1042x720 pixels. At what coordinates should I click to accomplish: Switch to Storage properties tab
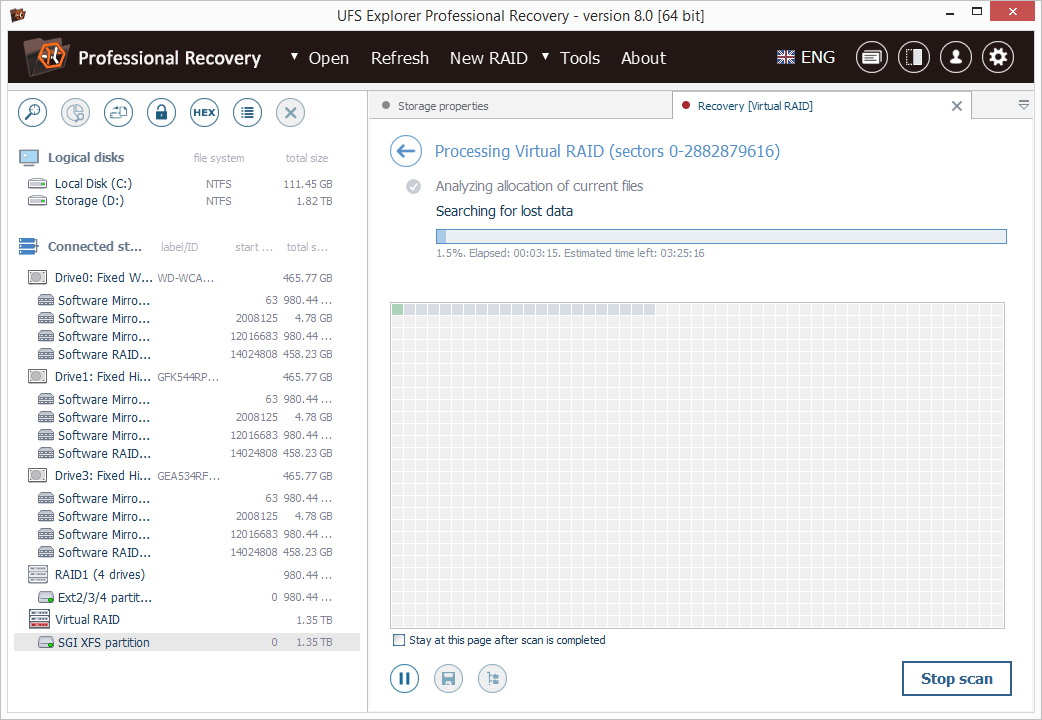[443, 106]
